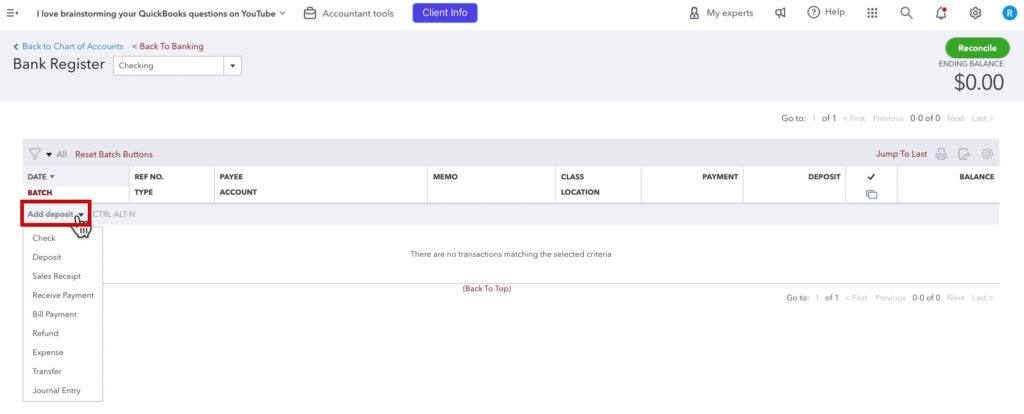
Task: Open the notifications bell
Action: click(x=941, y=13)
